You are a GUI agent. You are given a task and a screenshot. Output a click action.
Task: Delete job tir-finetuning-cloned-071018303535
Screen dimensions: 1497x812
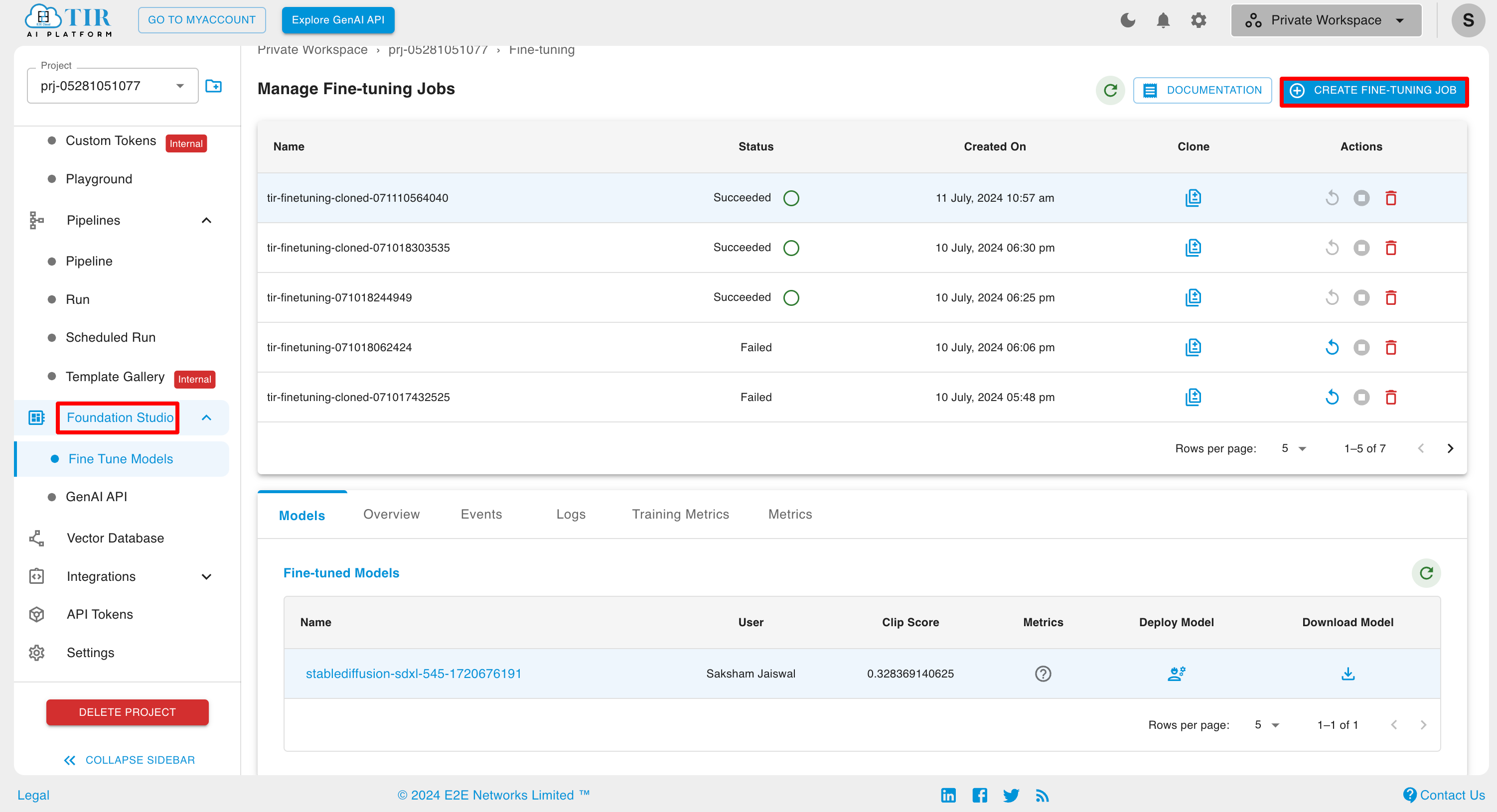coord(1391,248)
